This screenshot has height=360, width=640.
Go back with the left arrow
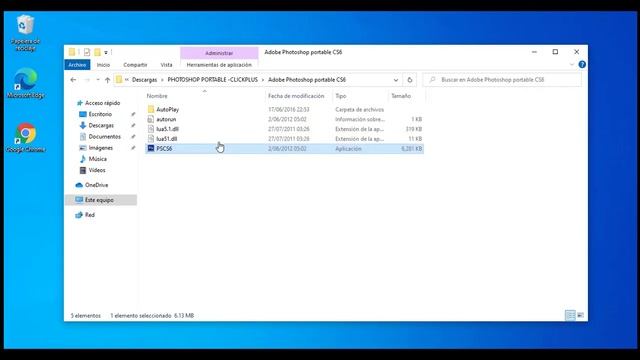click(73, 80)
